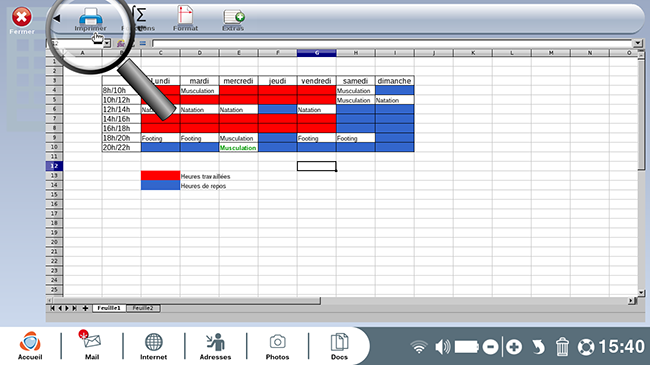Click the zoom out minus icon
The height and width of the screenshot is (365, 650).
[490, 347]
